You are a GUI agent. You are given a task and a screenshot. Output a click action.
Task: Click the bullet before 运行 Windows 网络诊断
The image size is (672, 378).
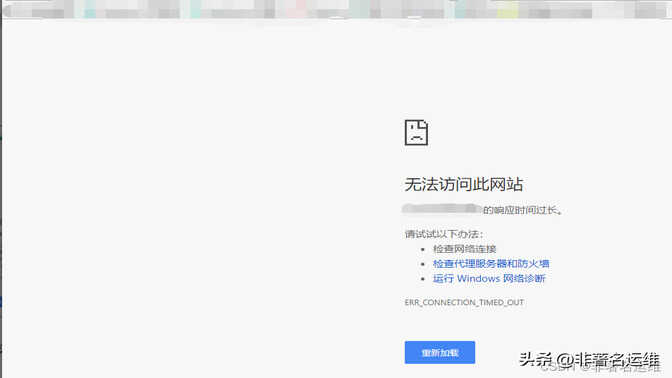(423, 279)
